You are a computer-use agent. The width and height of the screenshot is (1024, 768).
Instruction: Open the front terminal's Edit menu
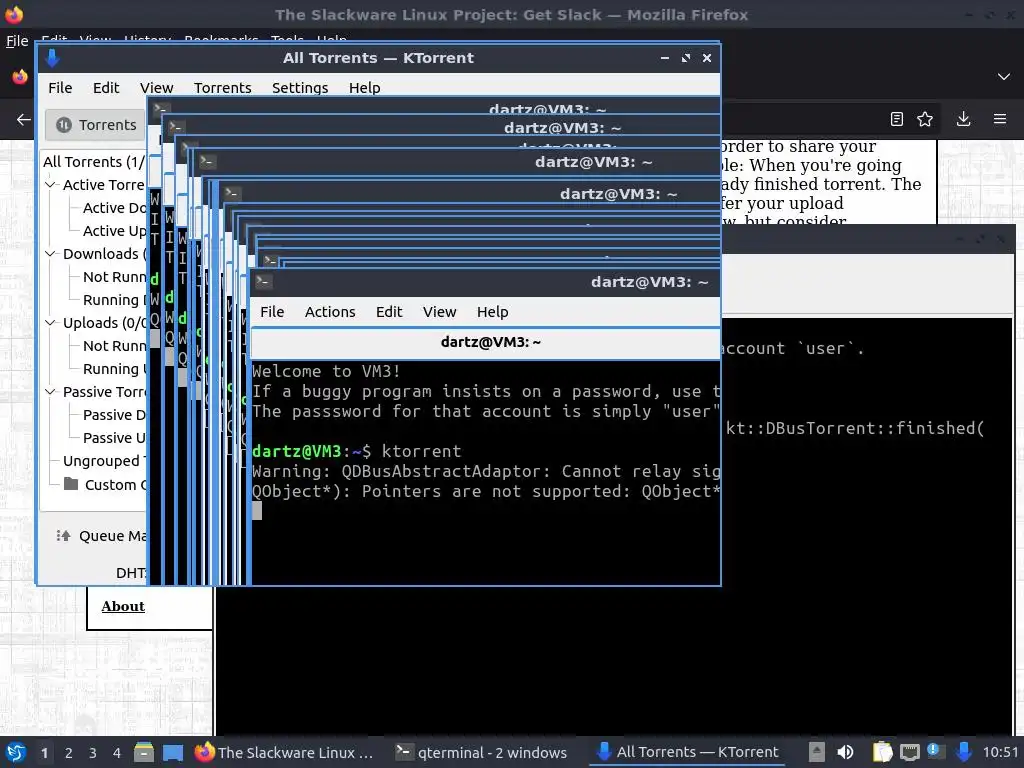tap(389, 312)
